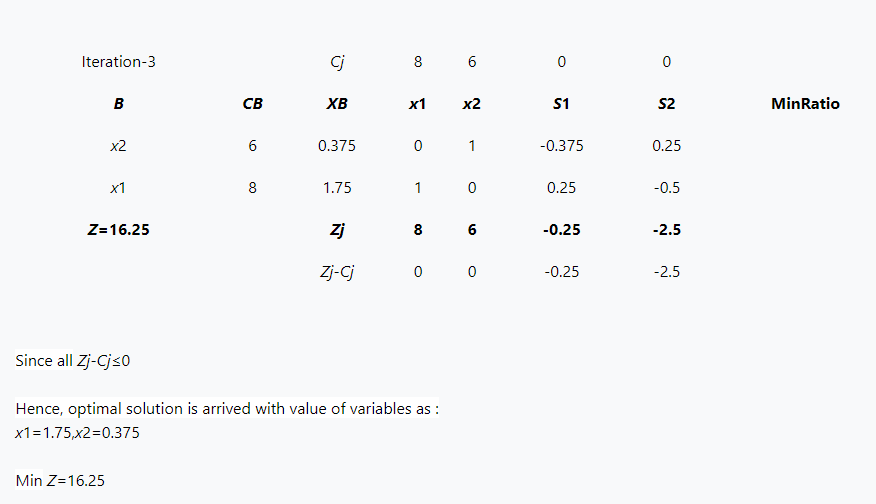Click the CB value 8 in x1 row
This screenshot has width=876, height=504.
tap(253, 188)
